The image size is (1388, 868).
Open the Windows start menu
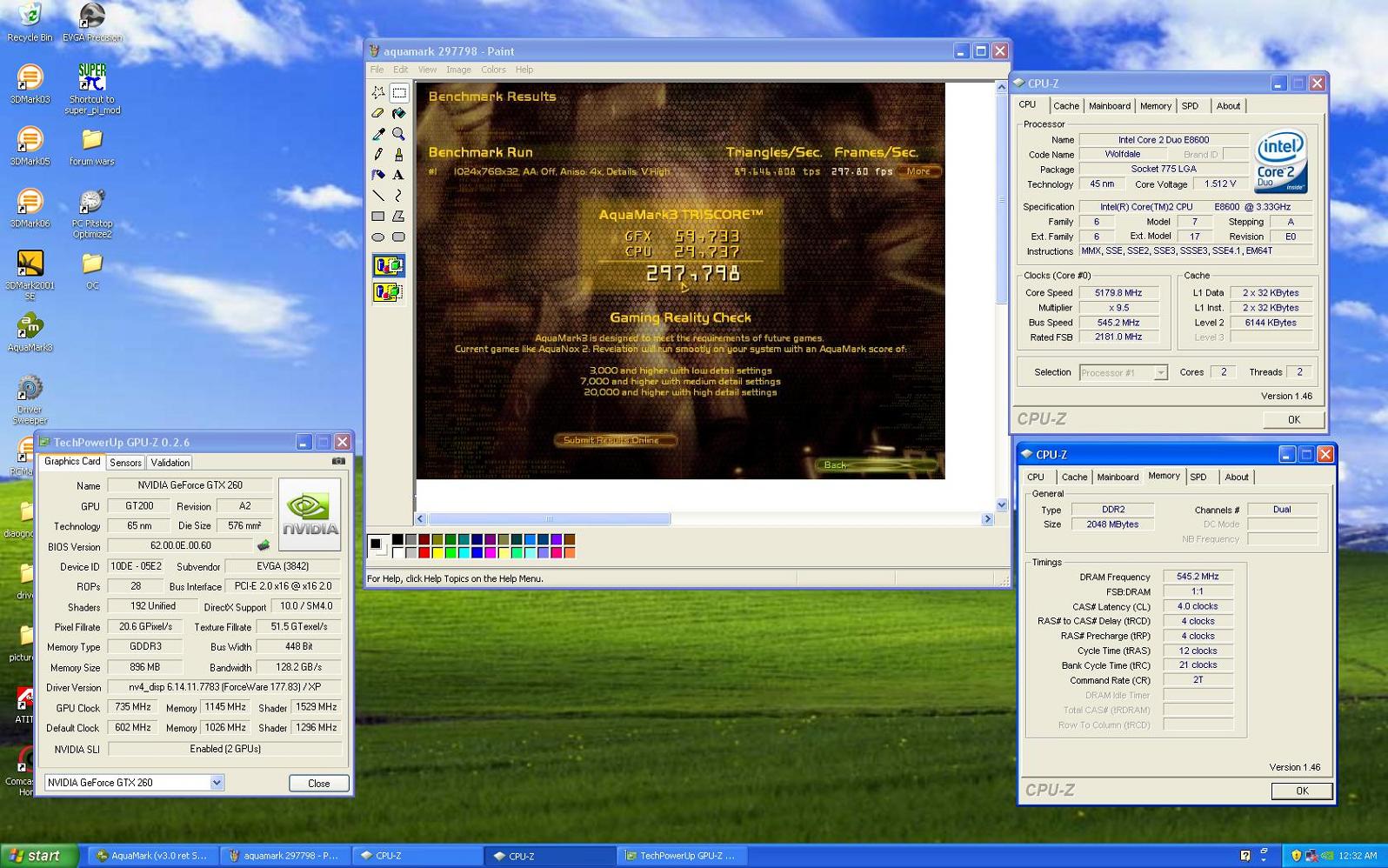[40, 856]
